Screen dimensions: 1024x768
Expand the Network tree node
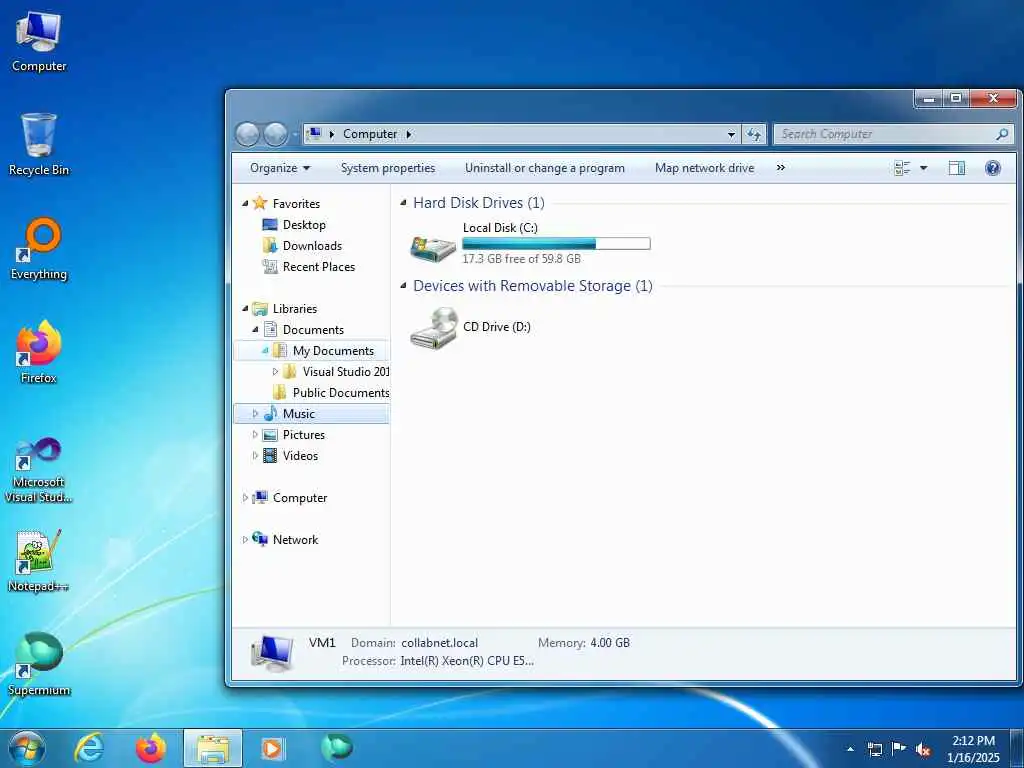[245, 539]
